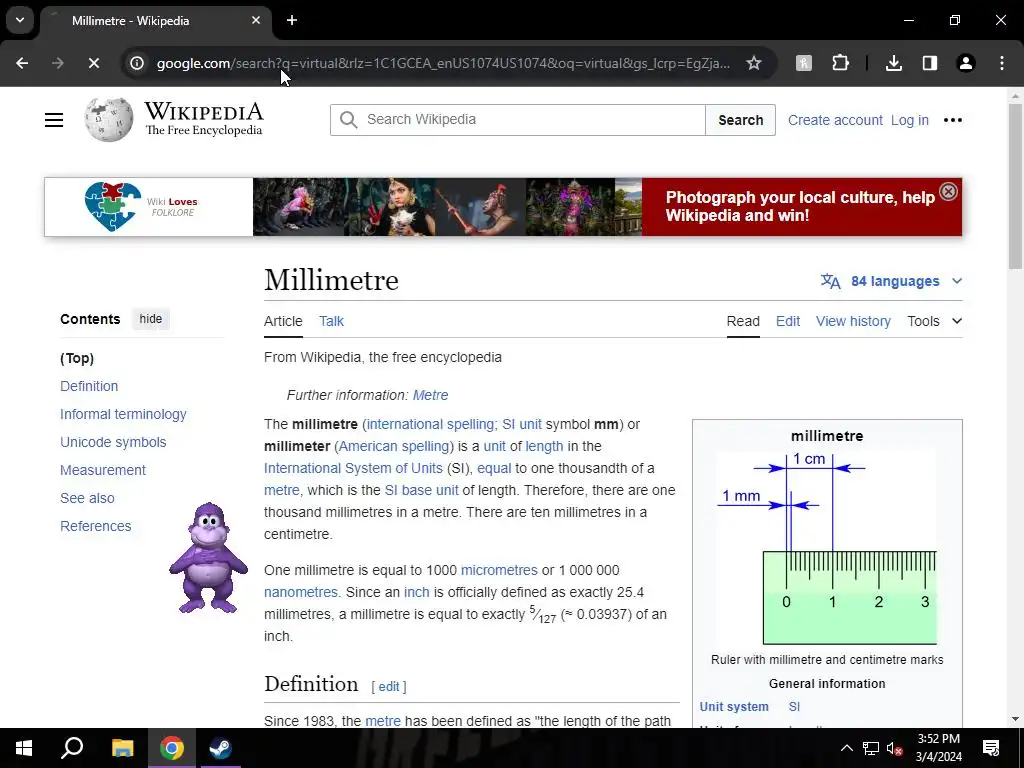The image size is (1024, 768).
Task: Toggle the Chrome side panel
Action: tap(929, 63)
